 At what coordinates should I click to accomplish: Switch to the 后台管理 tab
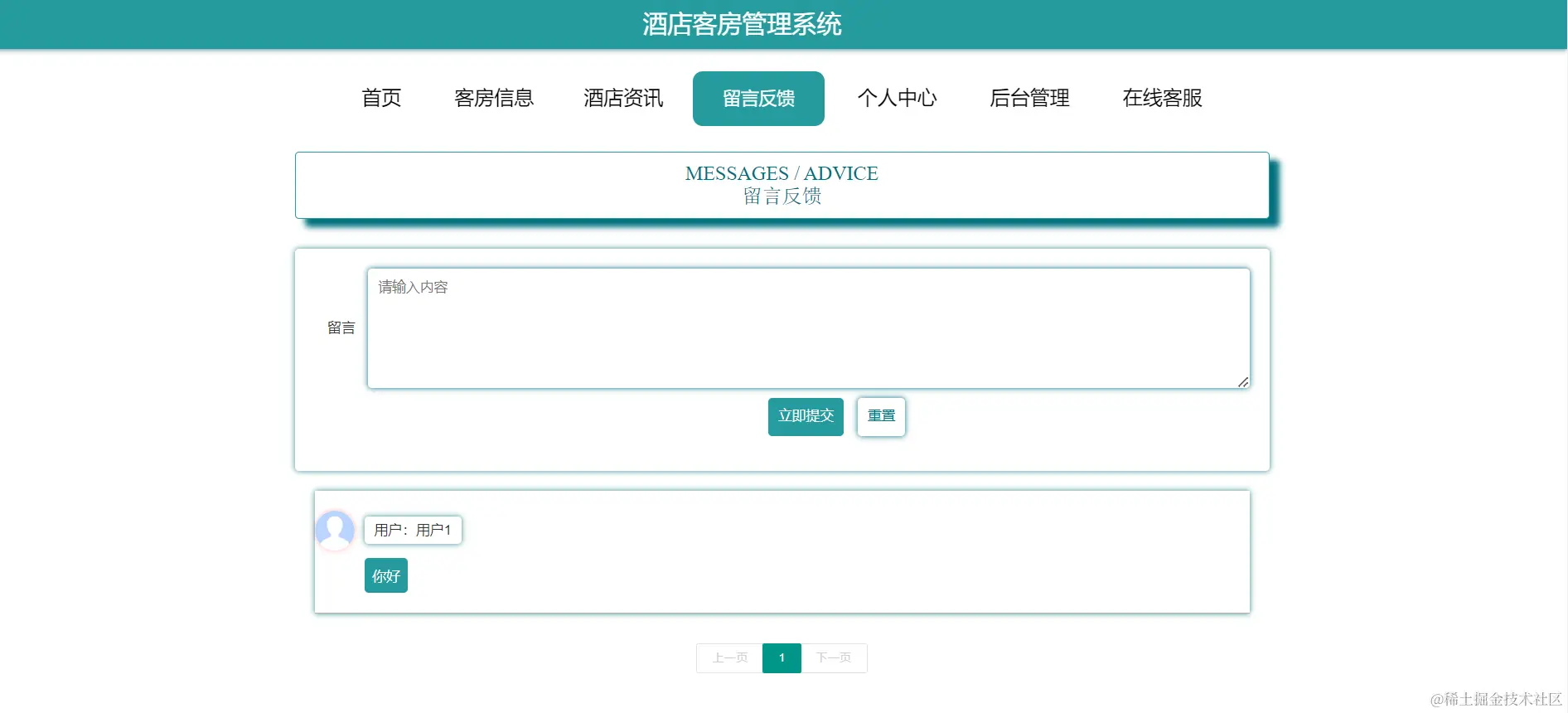click(x=1029, y=98)
